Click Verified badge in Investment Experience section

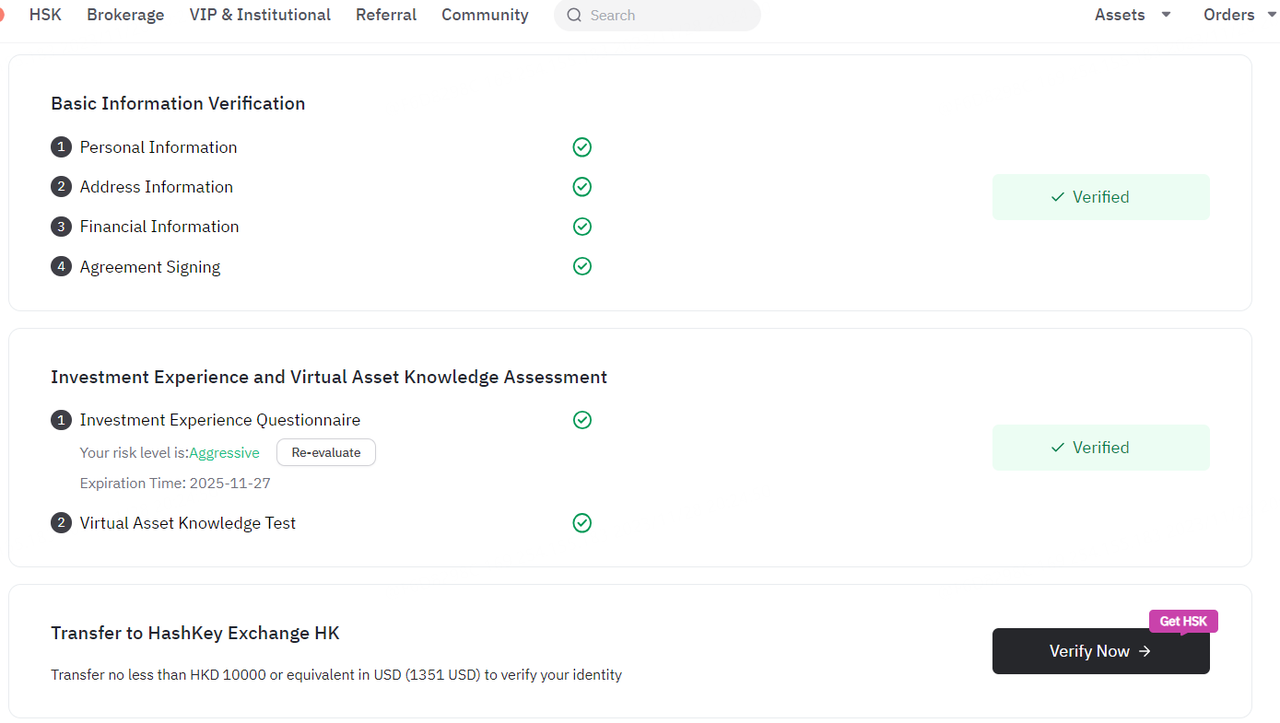click(1101, 448)
